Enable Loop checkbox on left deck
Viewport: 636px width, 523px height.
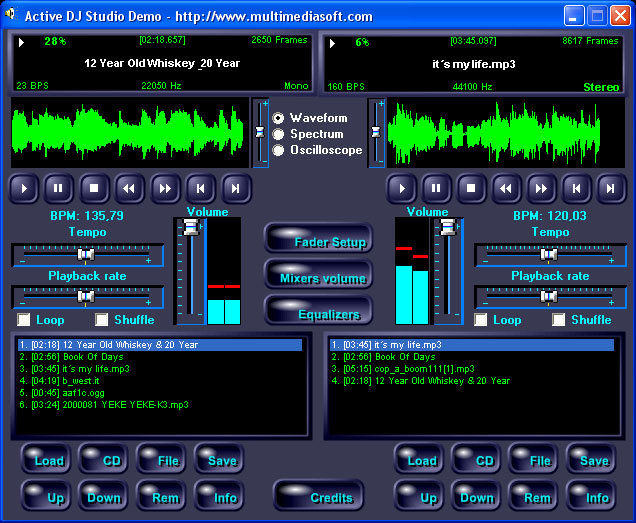pos(24,320)
